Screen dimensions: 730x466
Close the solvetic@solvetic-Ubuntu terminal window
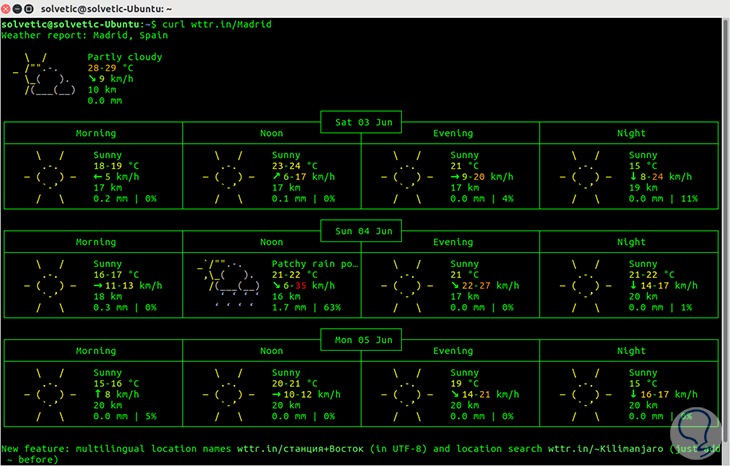click(6, 9)
